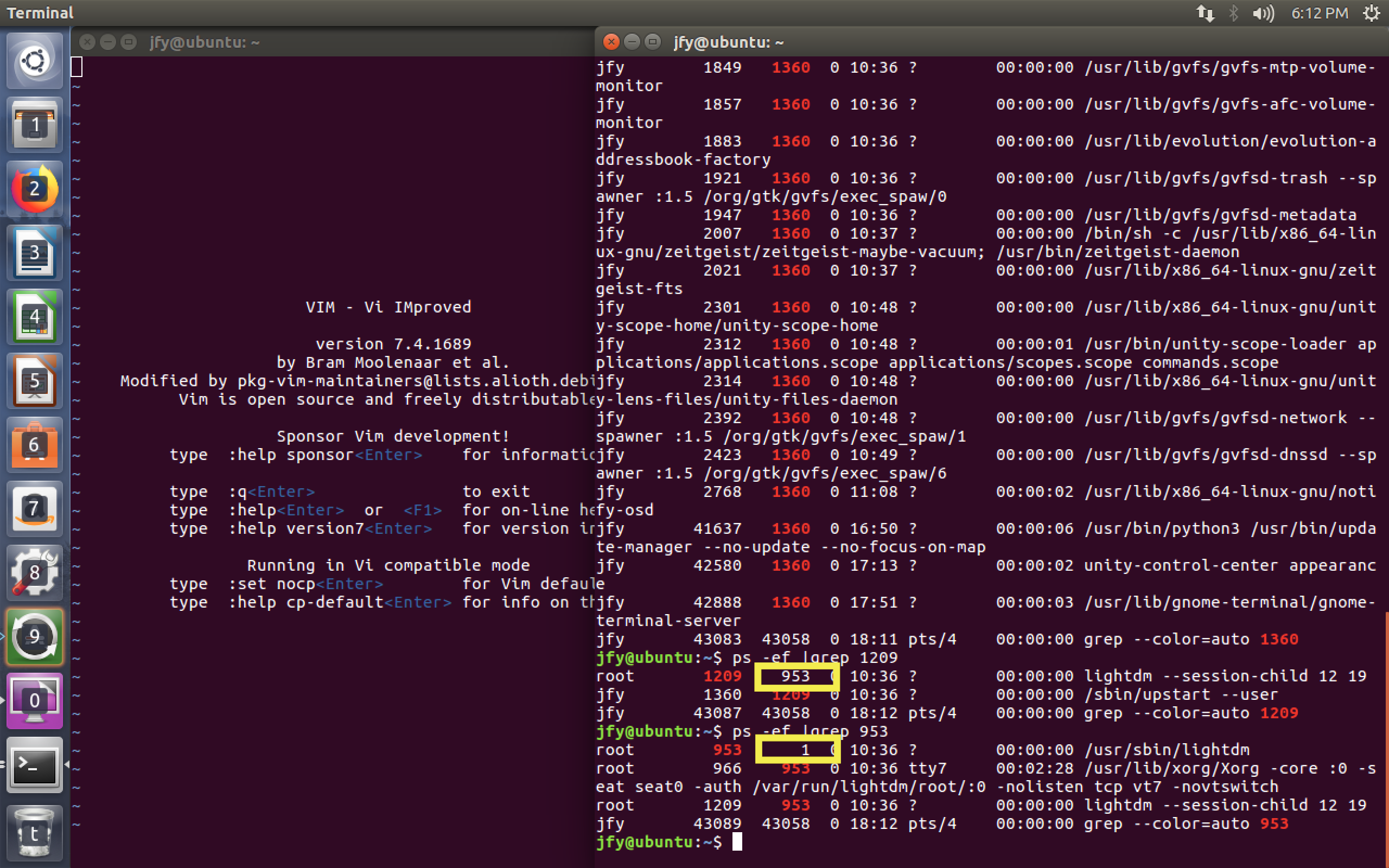This screenshot has width=1389, height=868.
Task: Open the power and session gear menu
Action: (1371, 12)
